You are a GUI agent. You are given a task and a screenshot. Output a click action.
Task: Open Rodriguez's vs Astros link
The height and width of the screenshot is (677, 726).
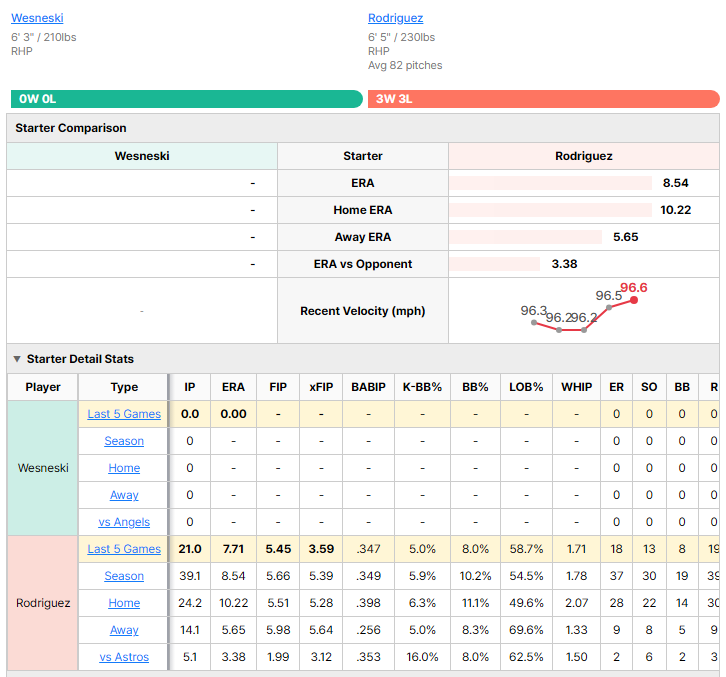[x=124, y=657]
